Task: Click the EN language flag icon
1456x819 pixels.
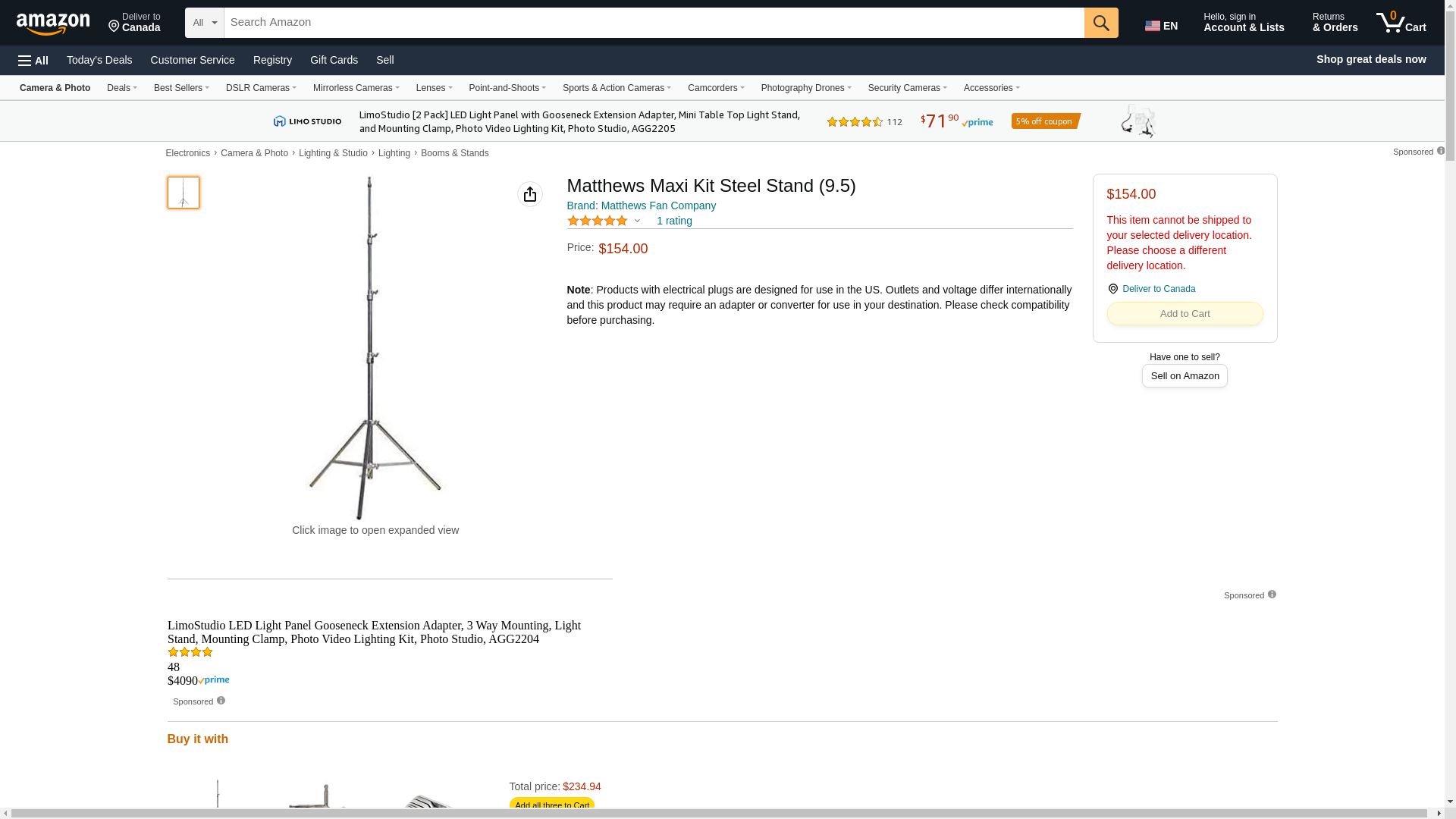Action: point(1153,26)
